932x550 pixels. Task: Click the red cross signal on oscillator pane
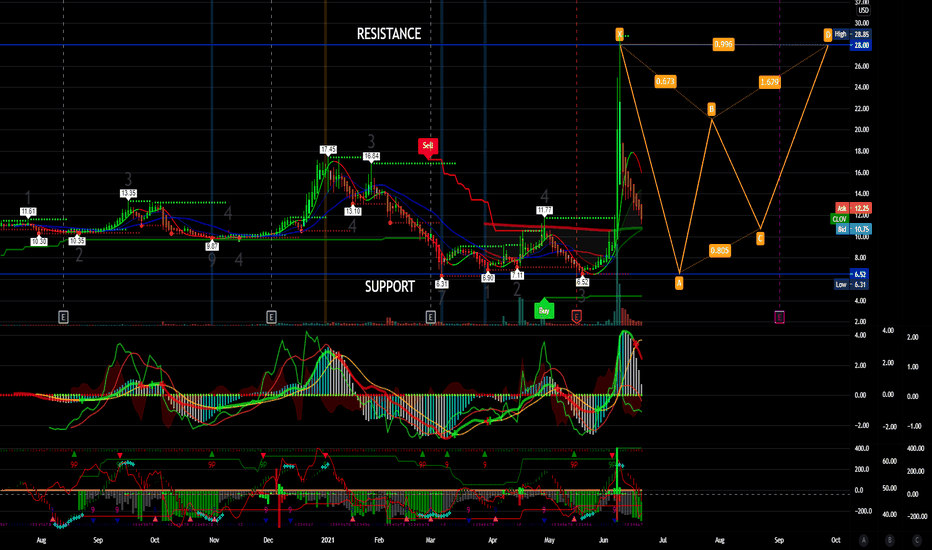[637, 344]
